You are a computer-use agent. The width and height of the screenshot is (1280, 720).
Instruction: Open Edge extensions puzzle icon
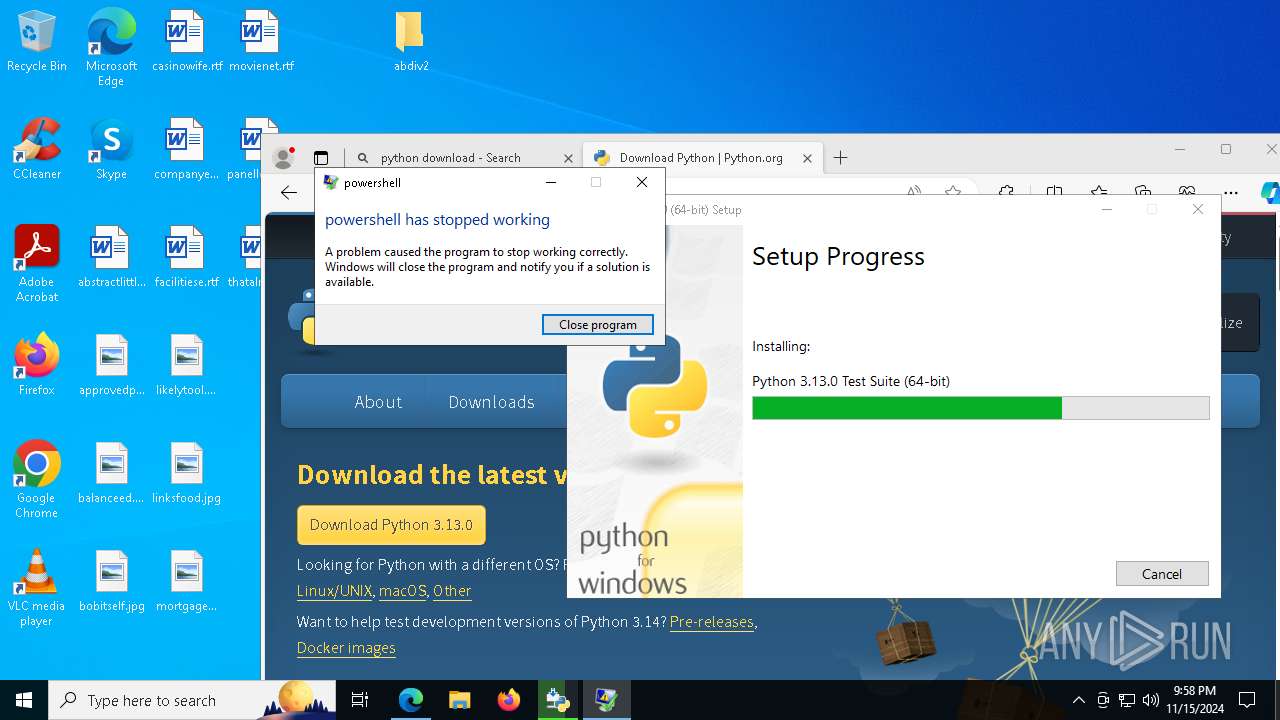point(1007,192)
